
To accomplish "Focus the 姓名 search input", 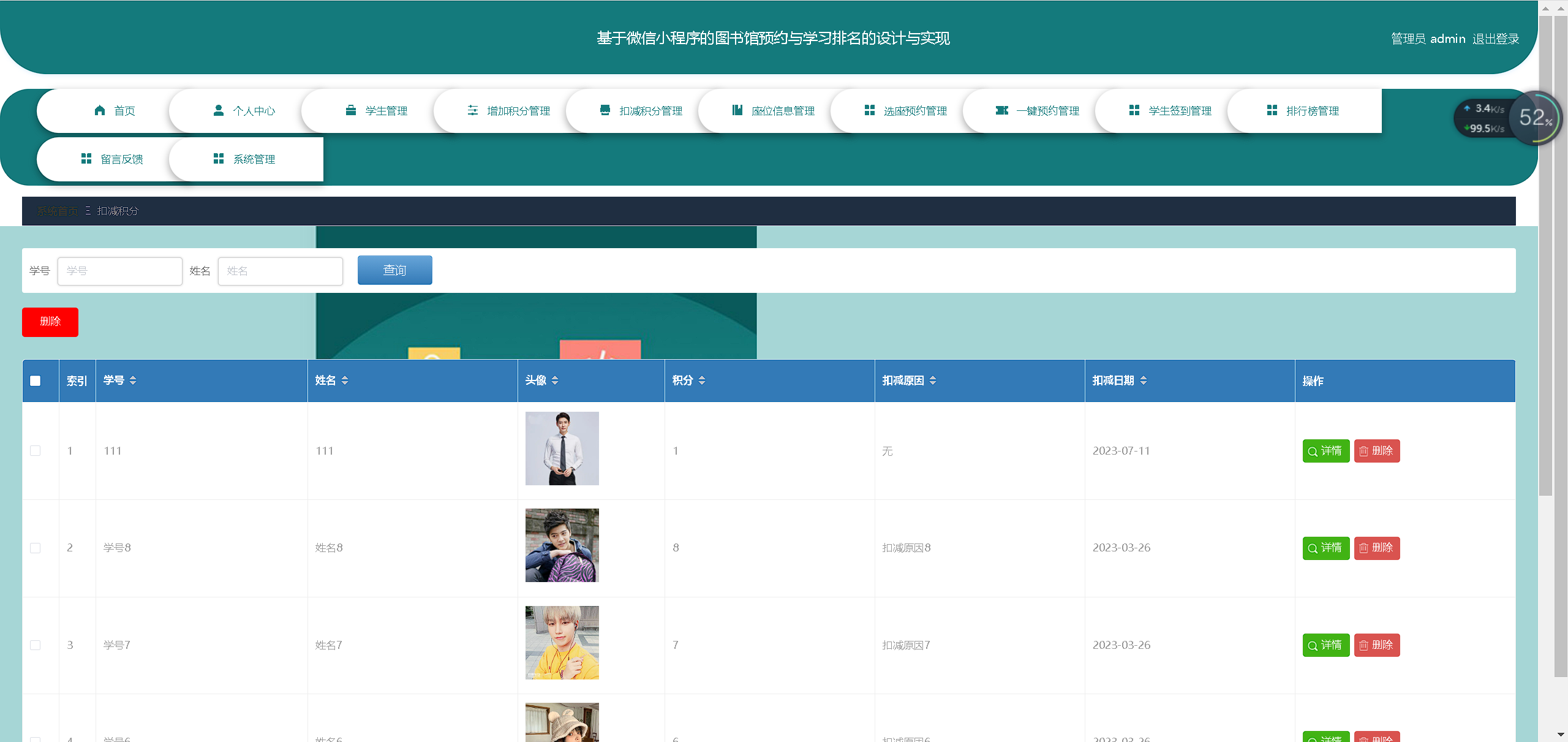I will (281, 271).
